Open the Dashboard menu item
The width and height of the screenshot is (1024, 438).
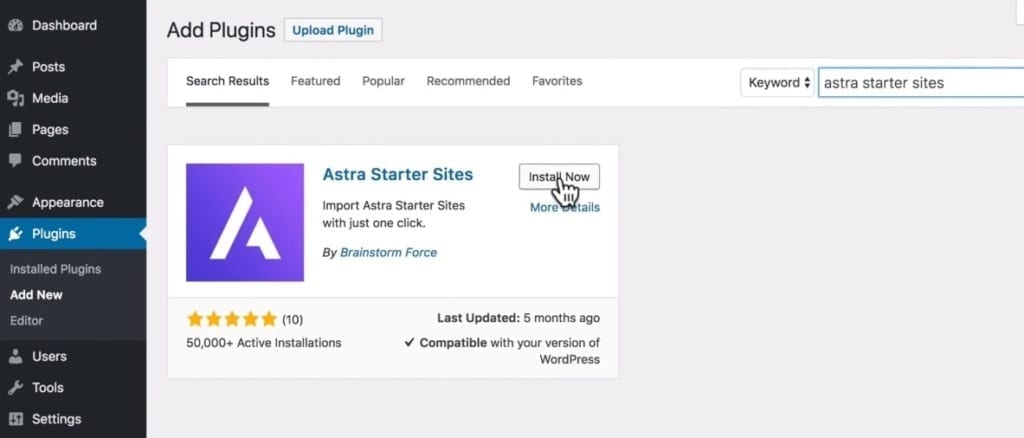pyautogui.click(x=64, y=25)
